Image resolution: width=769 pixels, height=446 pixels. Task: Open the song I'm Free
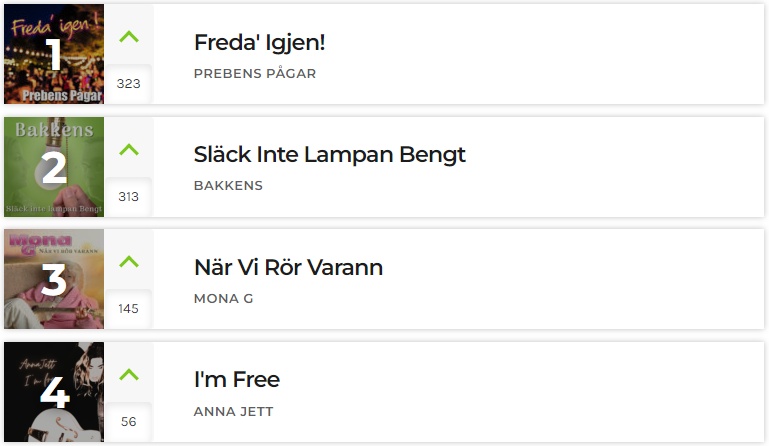coord(237,380)
